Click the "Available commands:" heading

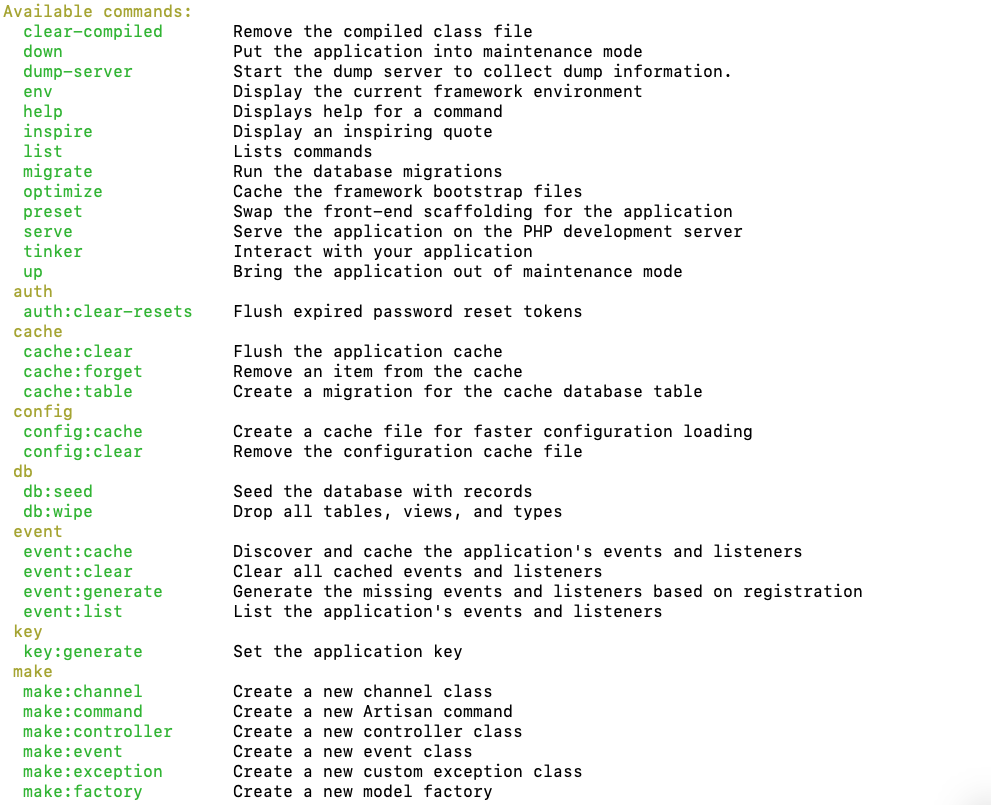(97, 11)
